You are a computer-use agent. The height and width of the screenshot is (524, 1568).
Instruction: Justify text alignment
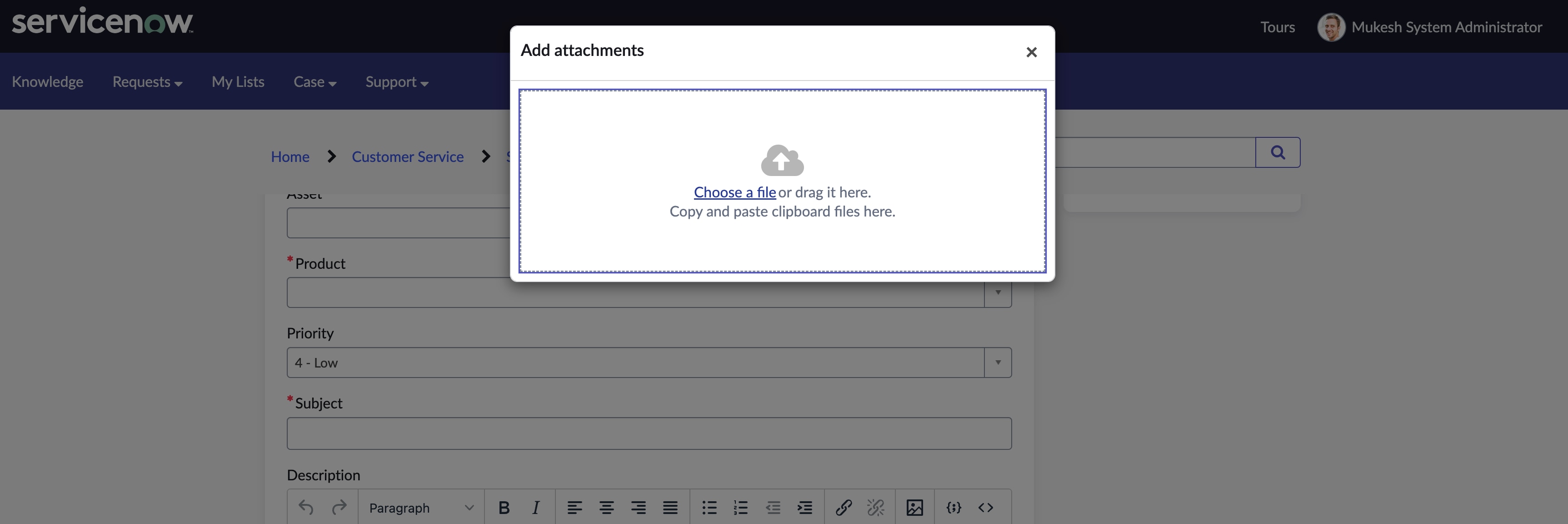point(670,508)
